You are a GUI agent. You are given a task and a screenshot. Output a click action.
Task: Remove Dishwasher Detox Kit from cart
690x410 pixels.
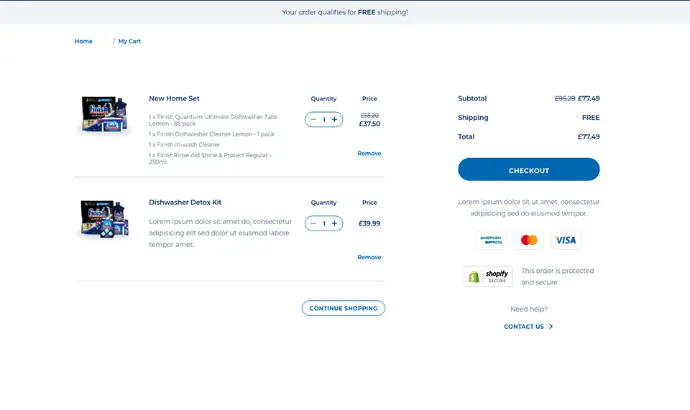tap(369, 258)
